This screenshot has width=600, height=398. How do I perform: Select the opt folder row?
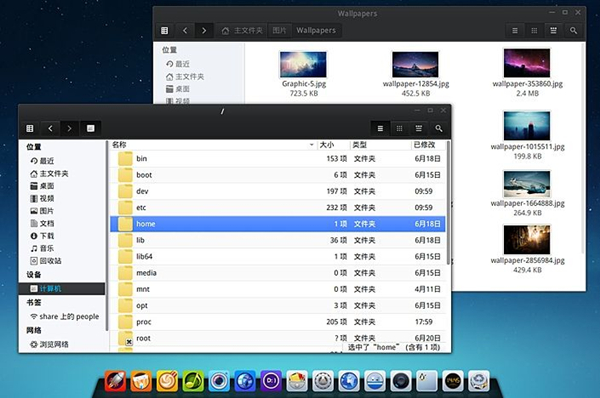[x=278, y=306]
